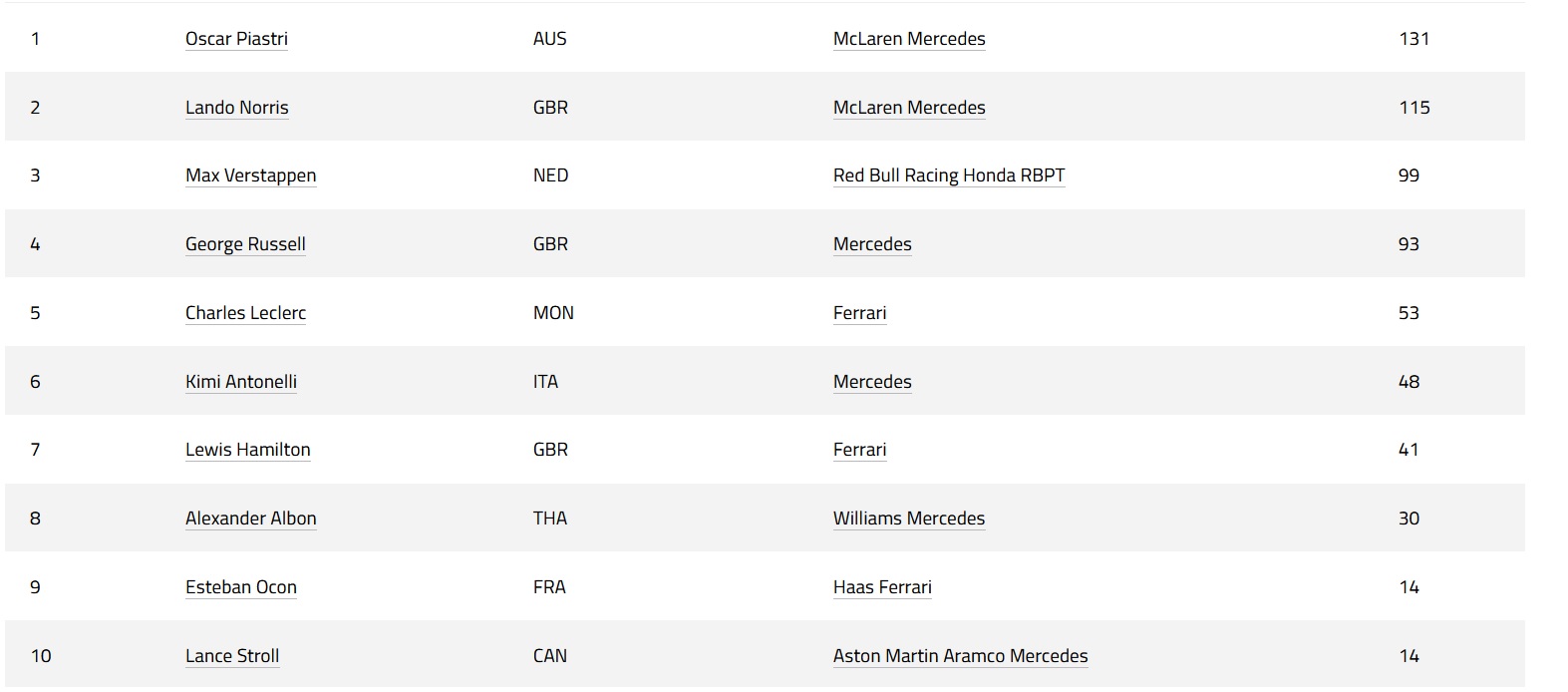Image resolution: width=1568 pixels, height=692 pixels.
Task: Open Charles Leclerc driver page
Action: pyautogui.click(x=245, y=313)
